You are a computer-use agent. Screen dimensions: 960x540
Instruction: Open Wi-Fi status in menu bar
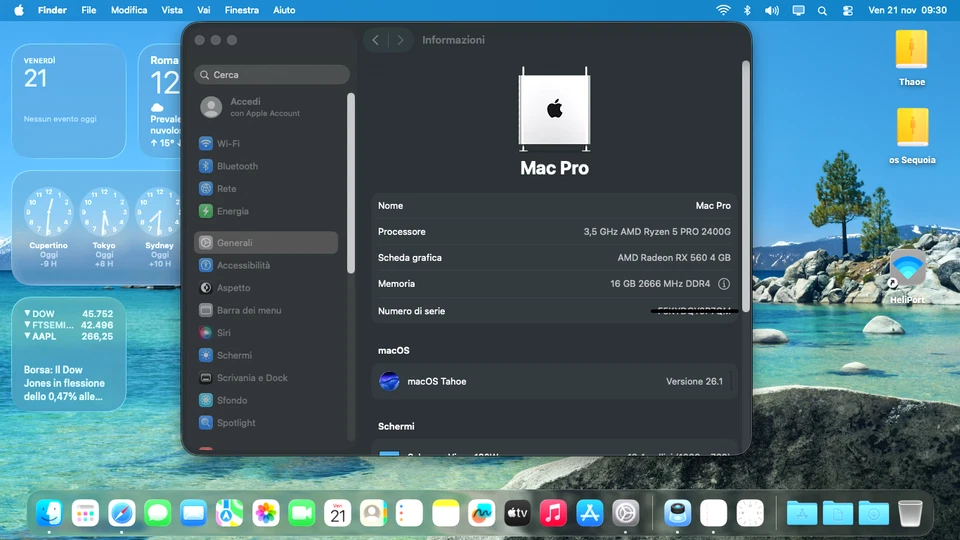[x=723, y=10]
